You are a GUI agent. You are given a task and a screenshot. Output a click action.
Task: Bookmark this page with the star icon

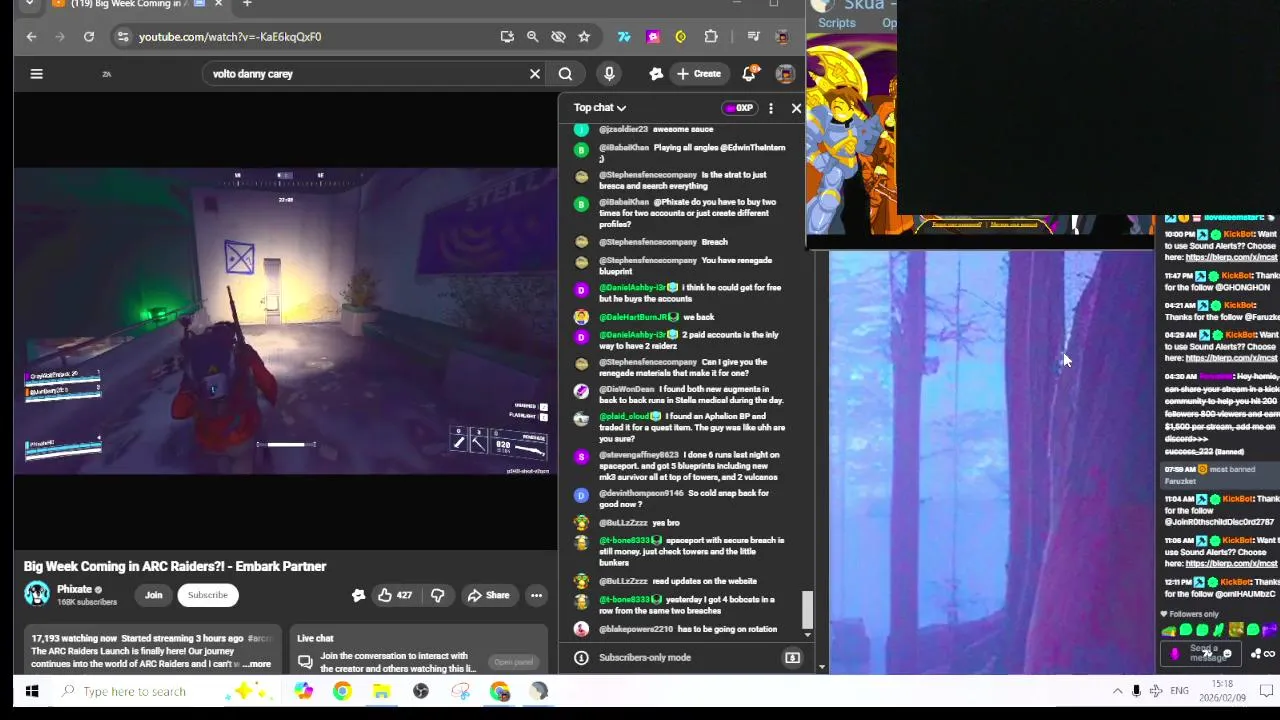584,37
